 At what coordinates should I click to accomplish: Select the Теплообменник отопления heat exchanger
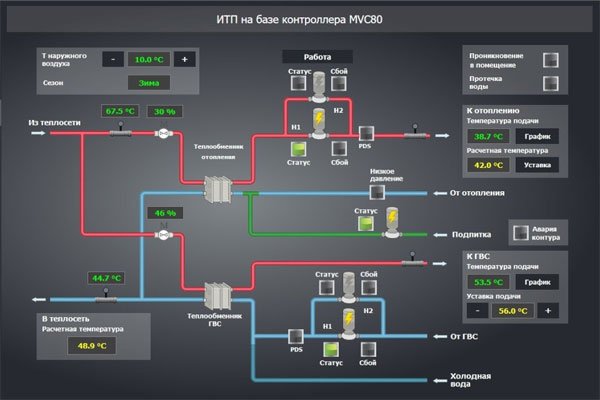[218, 189]
